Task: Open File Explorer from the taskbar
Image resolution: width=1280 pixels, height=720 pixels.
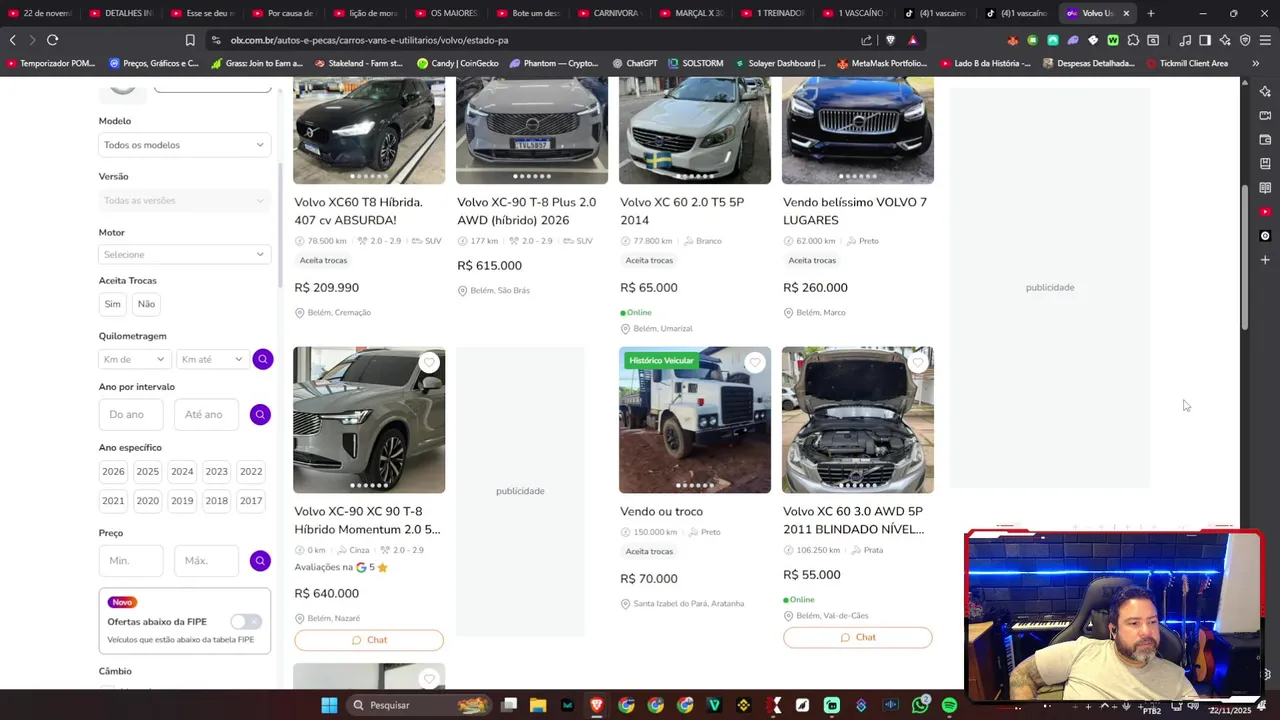Action: coord(538,705)
